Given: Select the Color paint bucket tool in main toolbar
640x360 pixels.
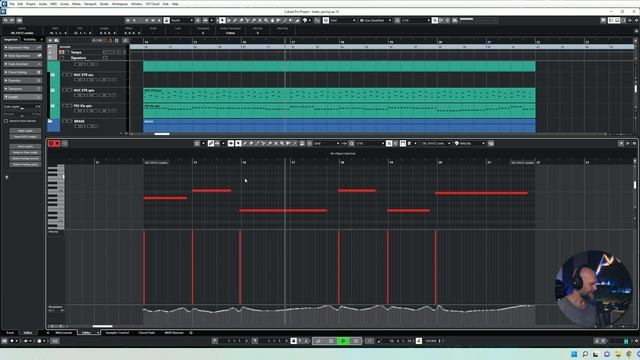Looking at the screenshot, I should pos(305,20).
